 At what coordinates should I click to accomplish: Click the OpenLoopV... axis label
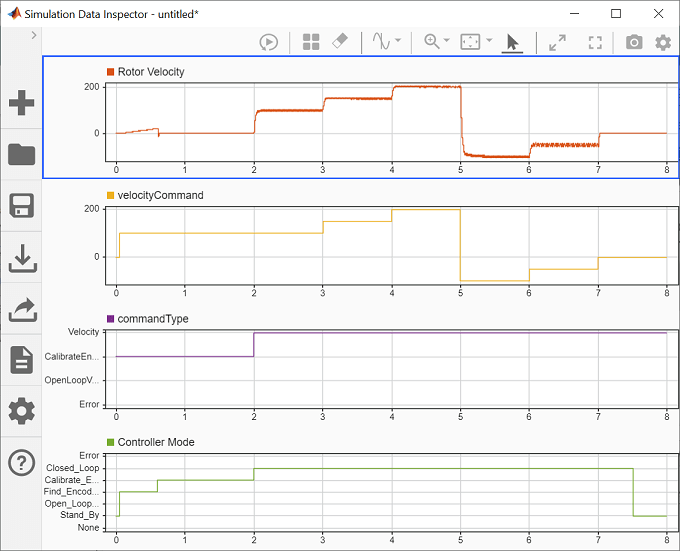pos(72,380)
